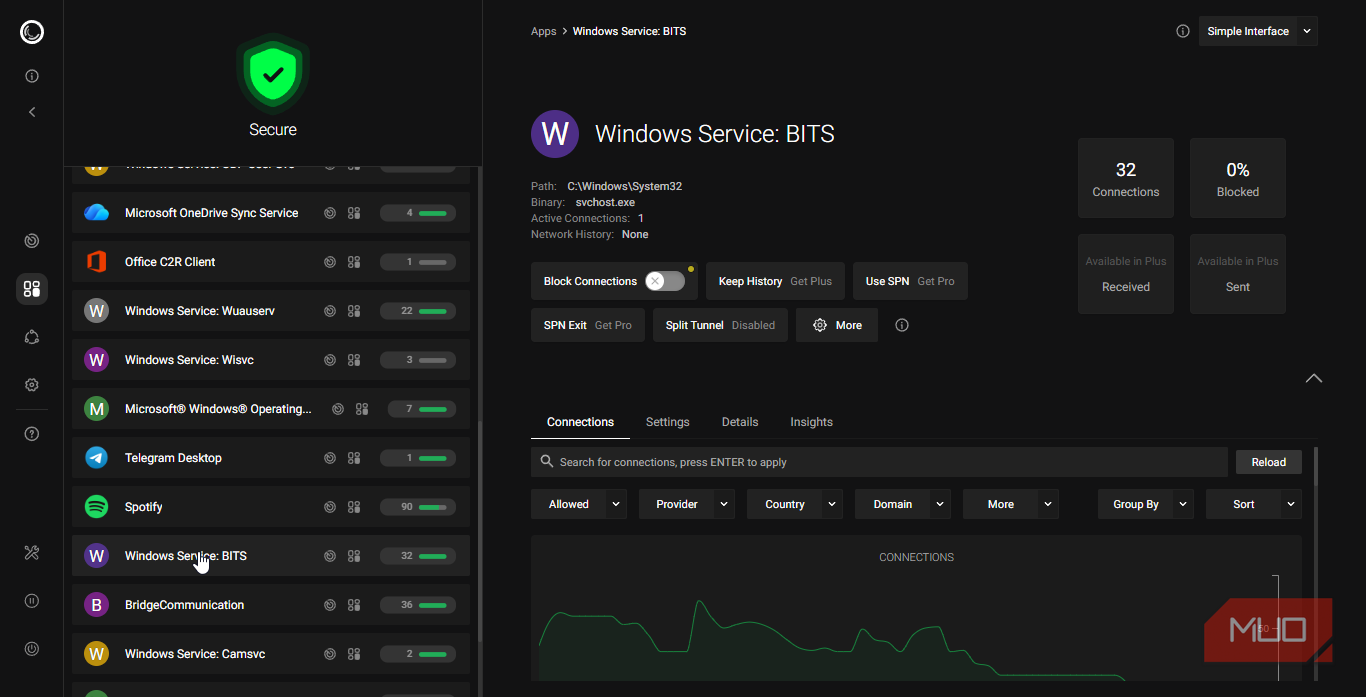The height and width of the screenshot is (697, 1366).
Task: Open the SPN icon in sidebar
Action: click(32, 337)
